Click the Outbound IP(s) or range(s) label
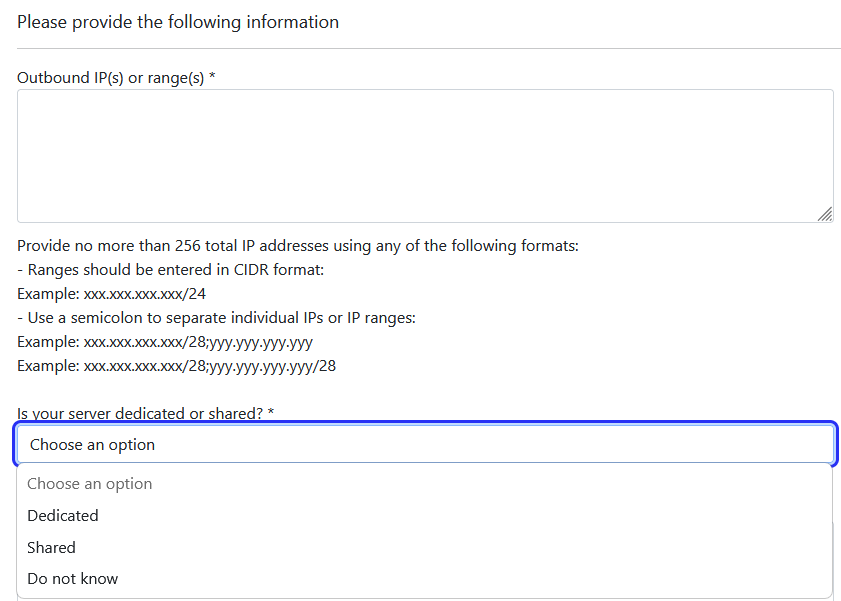Screen dimensions: 841x601 [x=110, y=77]
